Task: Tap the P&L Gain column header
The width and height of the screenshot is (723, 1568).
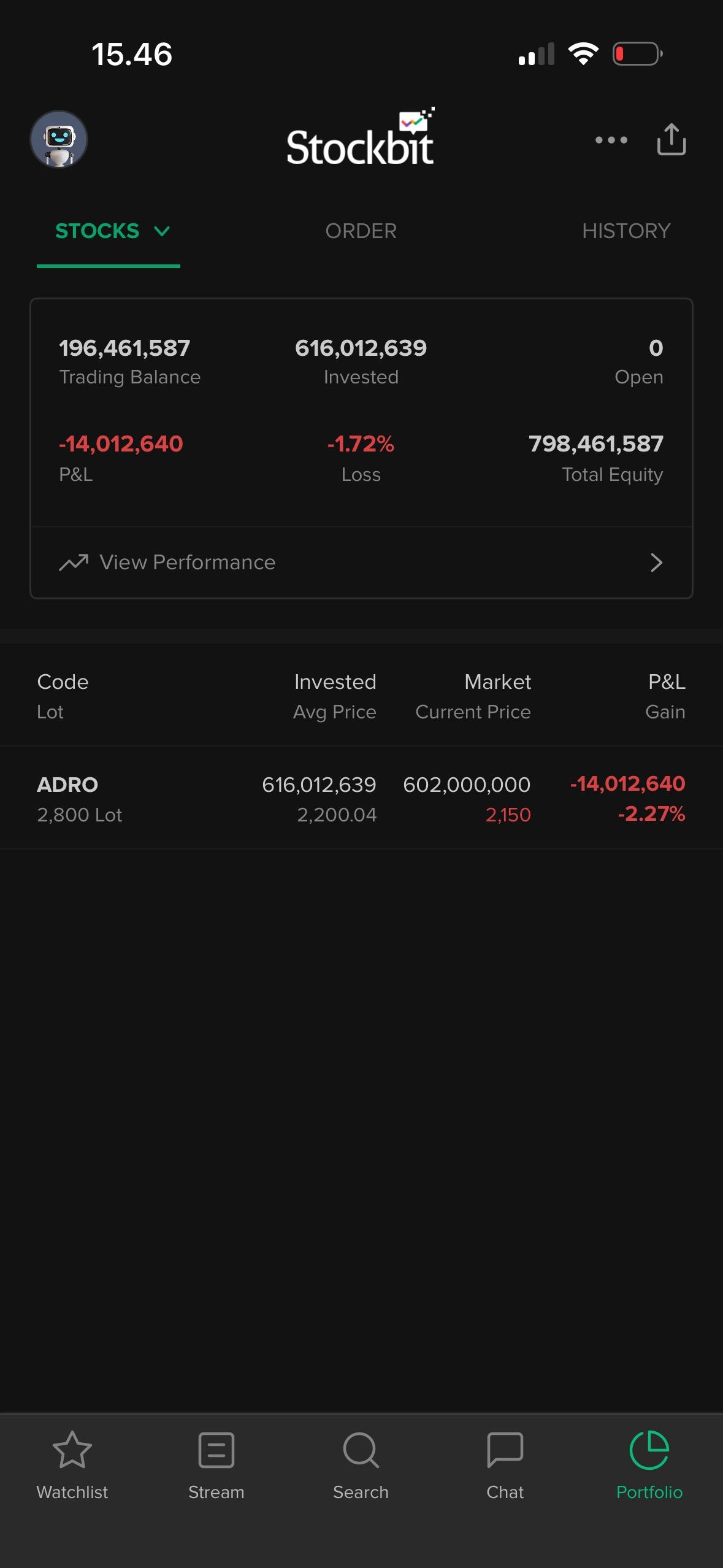Action: (666, 696)
